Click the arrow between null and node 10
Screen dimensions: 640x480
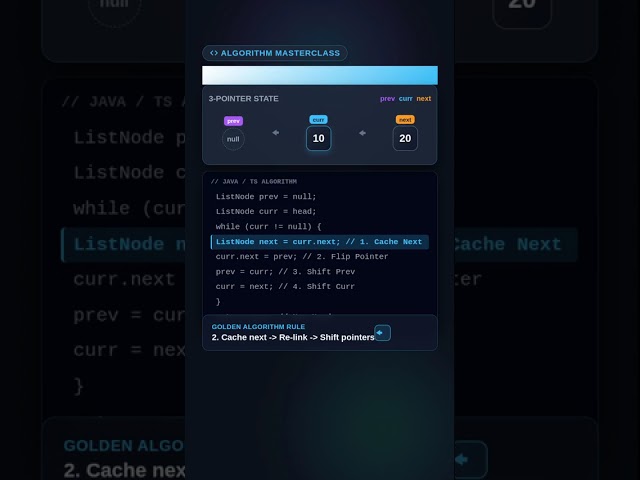click(276, 133)
